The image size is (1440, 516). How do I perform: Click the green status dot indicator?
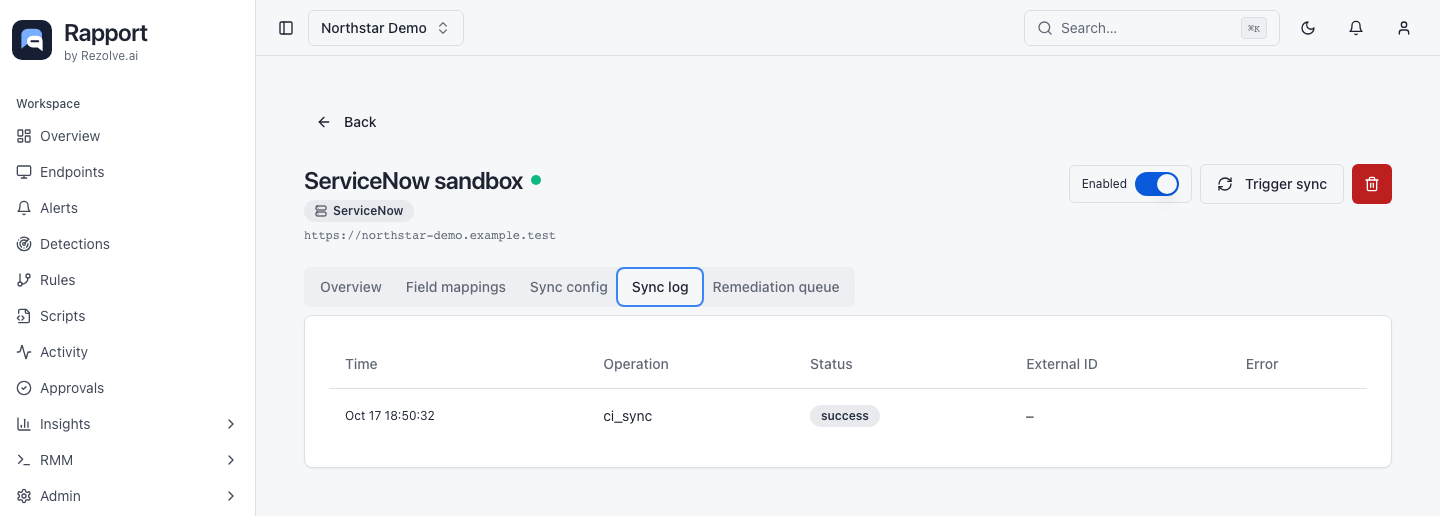click(536, 180)
